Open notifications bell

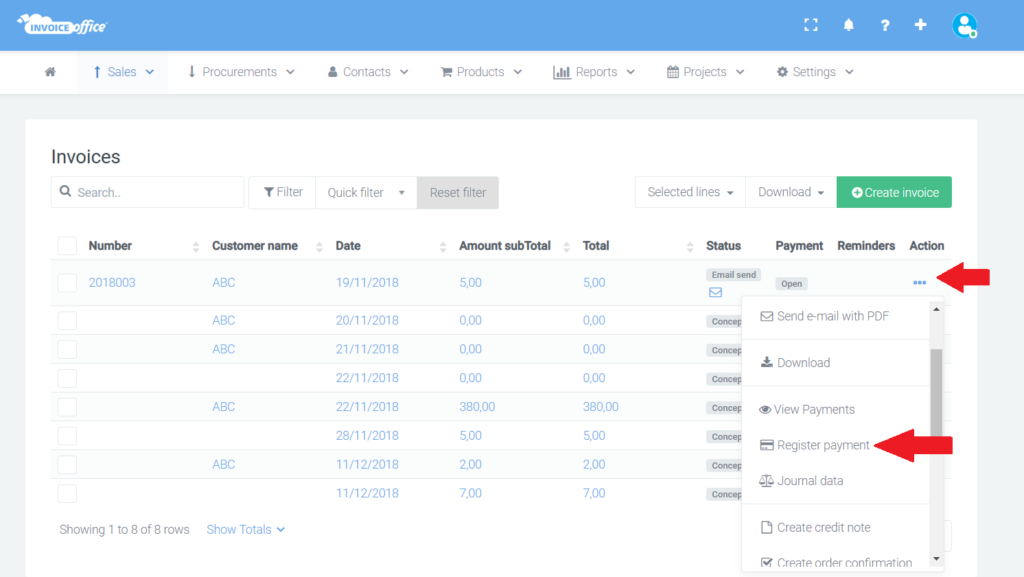[848, 25]
